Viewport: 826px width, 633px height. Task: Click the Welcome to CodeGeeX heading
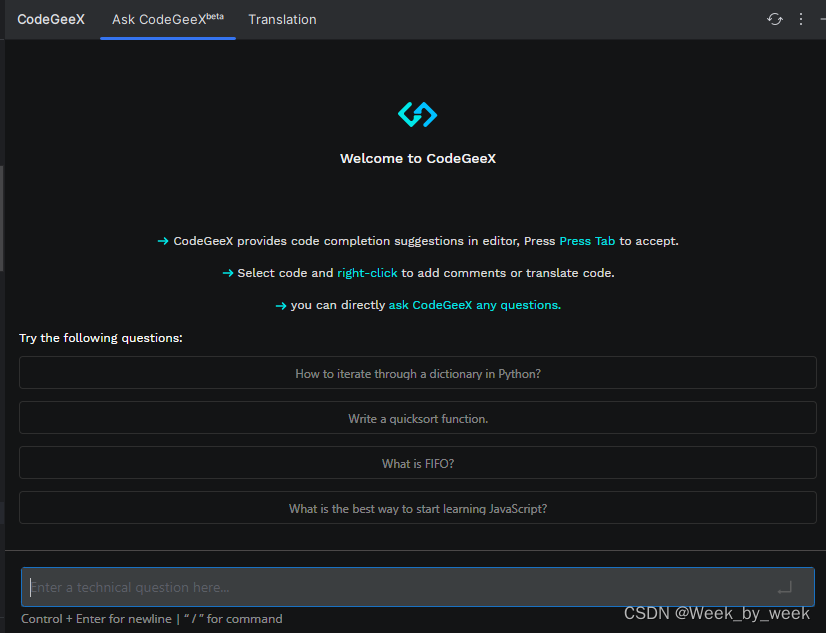418,159
